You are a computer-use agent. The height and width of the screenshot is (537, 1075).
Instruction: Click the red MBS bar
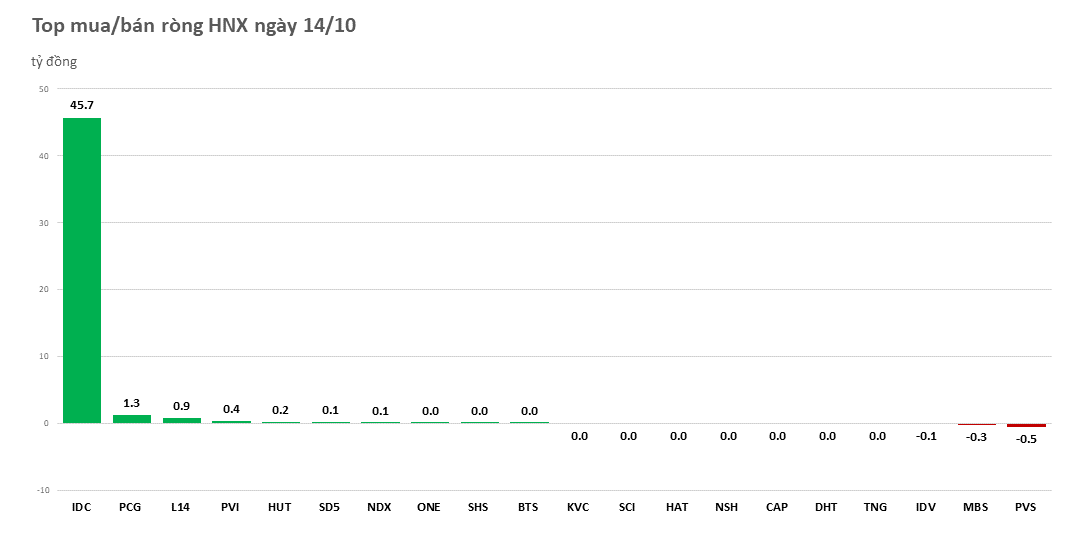[976, 424]
